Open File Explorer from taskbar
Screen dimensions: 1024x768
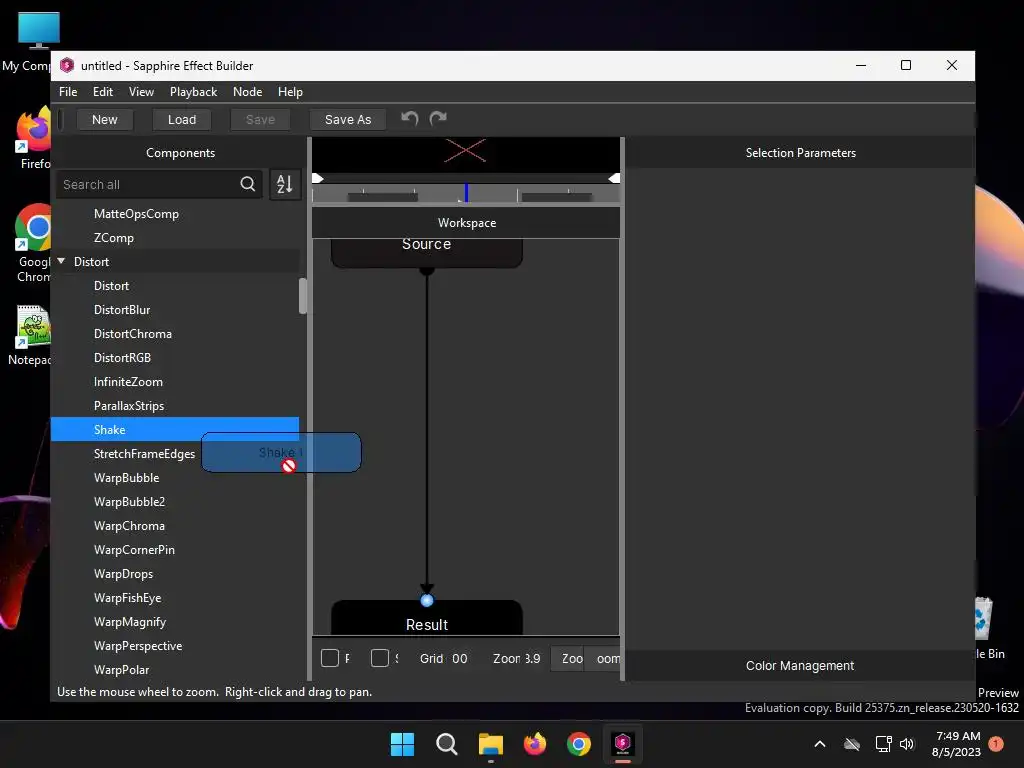[490, 744]
